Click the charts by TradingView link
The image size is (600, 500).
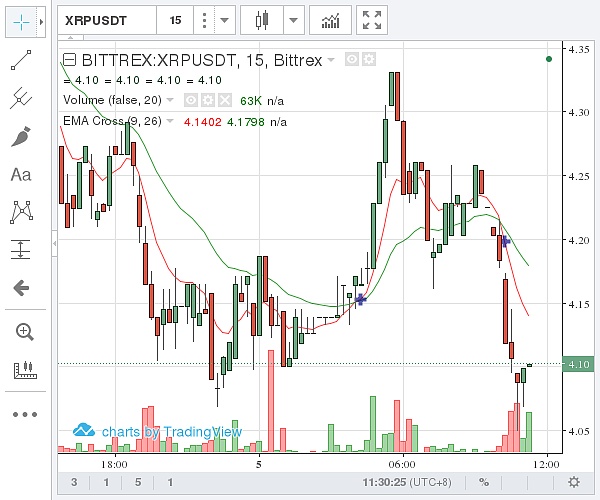tap(157, 432)
